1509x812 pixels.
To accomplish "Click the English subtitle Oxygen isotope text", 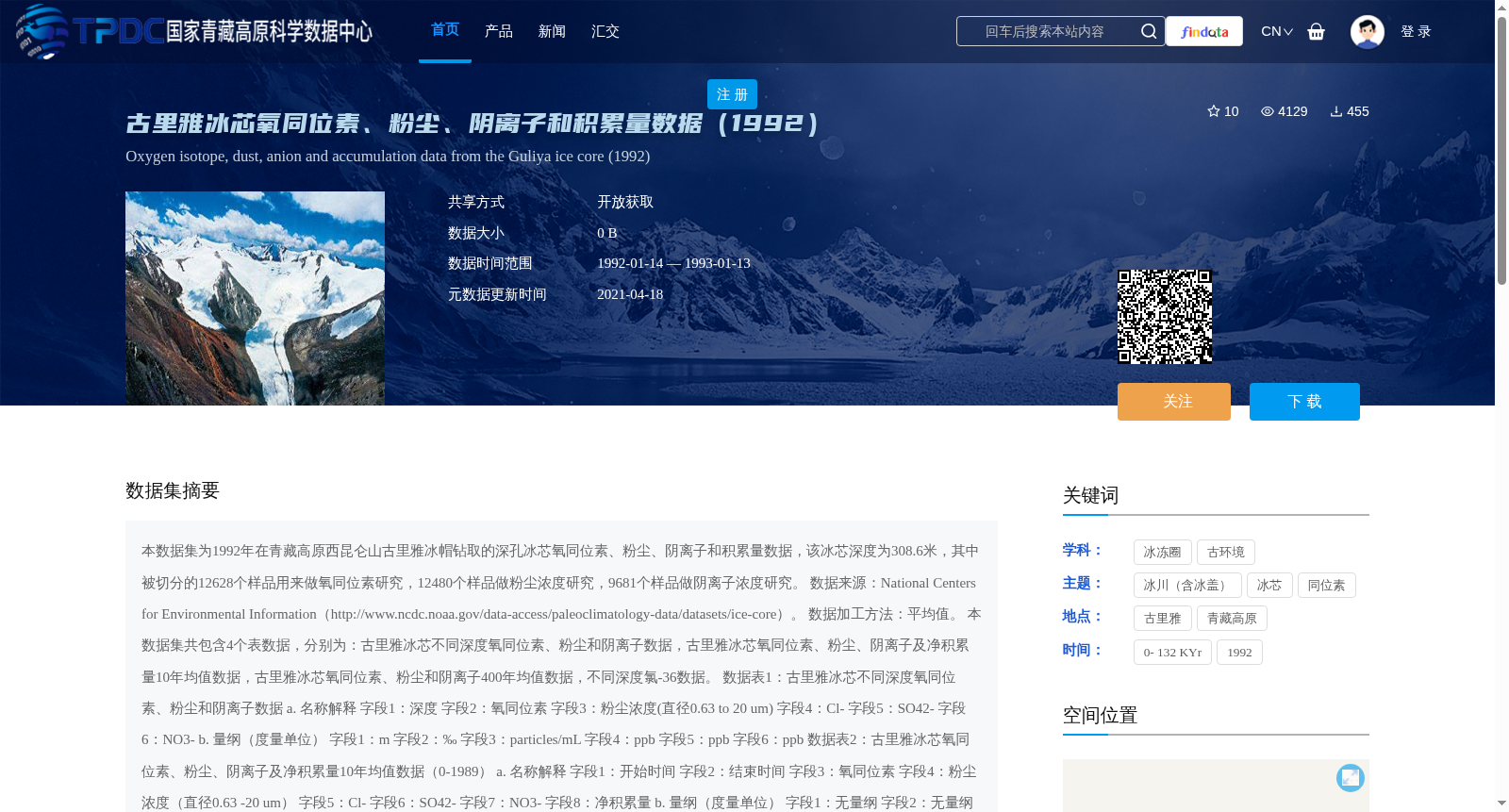I will tap(388, 157).
